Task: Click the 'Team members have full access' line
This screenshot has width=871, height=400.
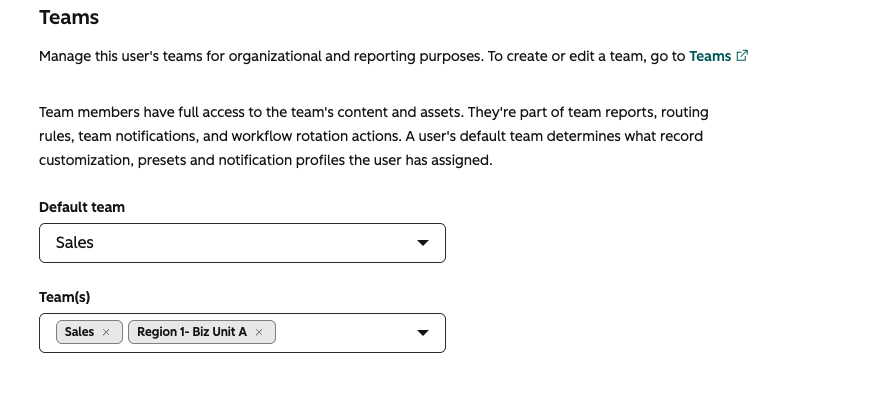Action: (x=373, y=112)
